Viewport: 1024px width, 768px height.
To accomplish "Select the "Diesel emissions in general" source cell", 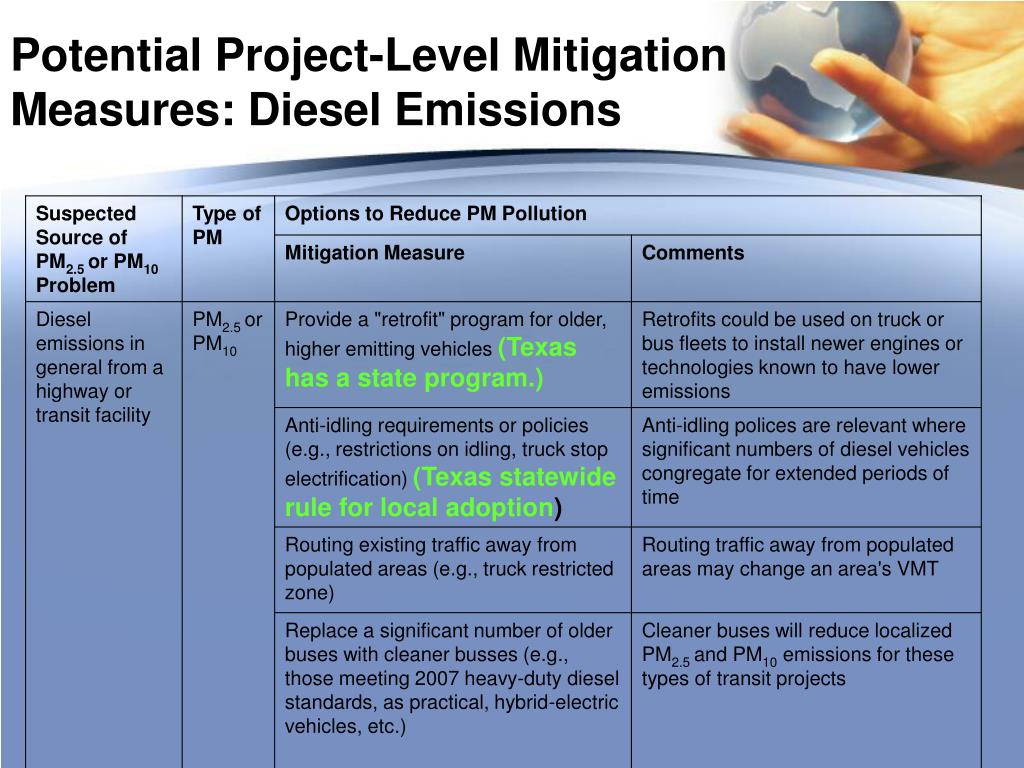I will 104,534.
